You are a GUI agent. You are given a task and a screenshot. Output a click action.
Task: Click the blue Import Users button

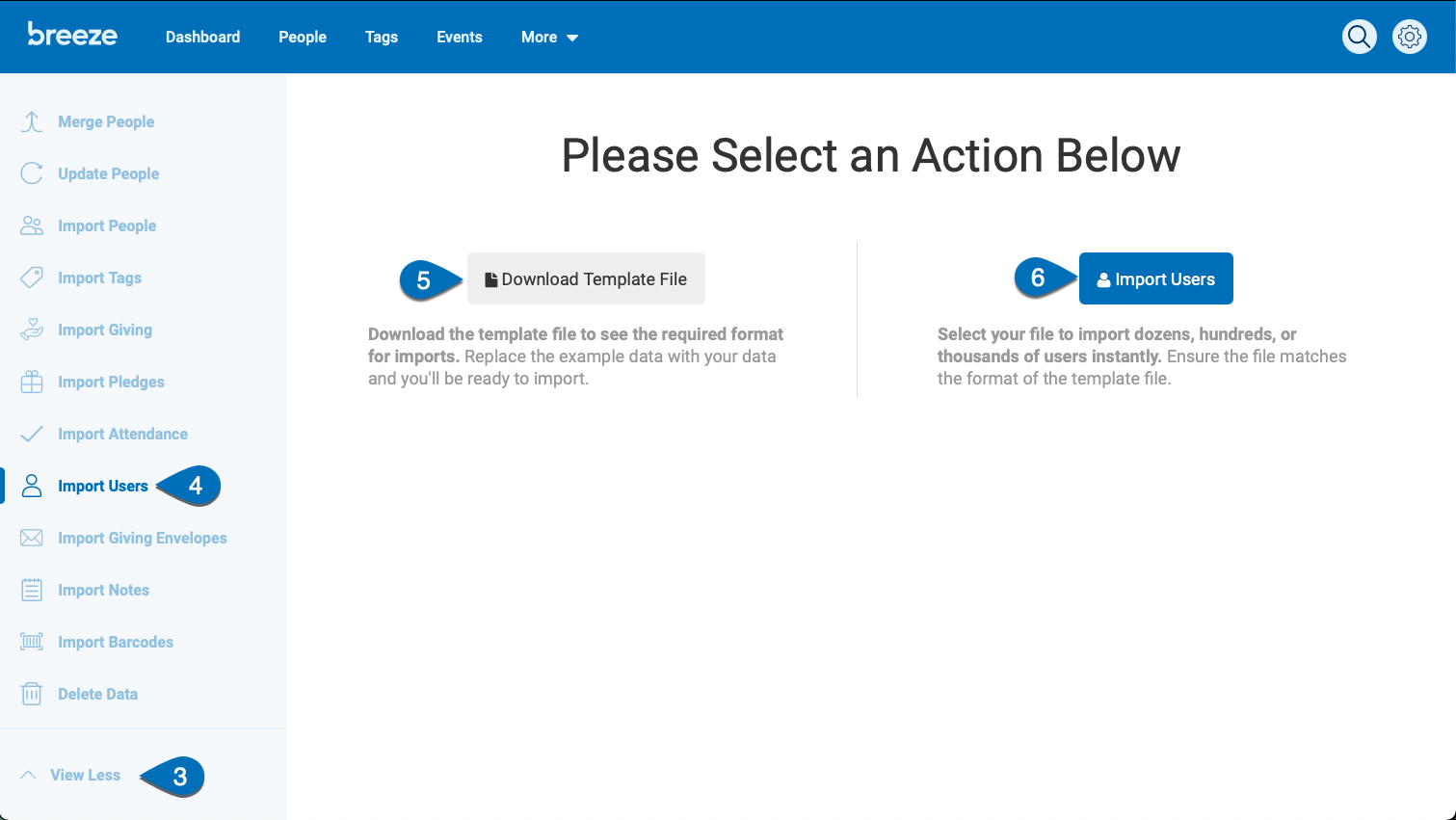coord(1156,278)
